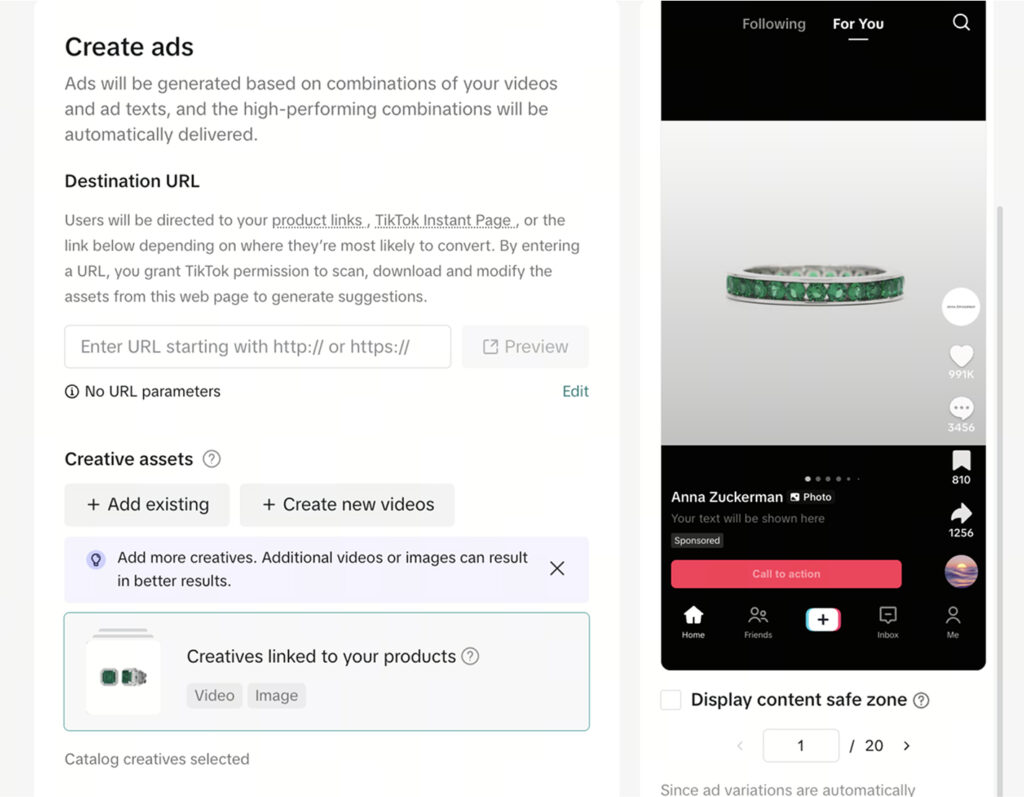The width and height of the screenshot is (1024, 797).
Task: Click the bookmark save icon
Action: point(961,461)
